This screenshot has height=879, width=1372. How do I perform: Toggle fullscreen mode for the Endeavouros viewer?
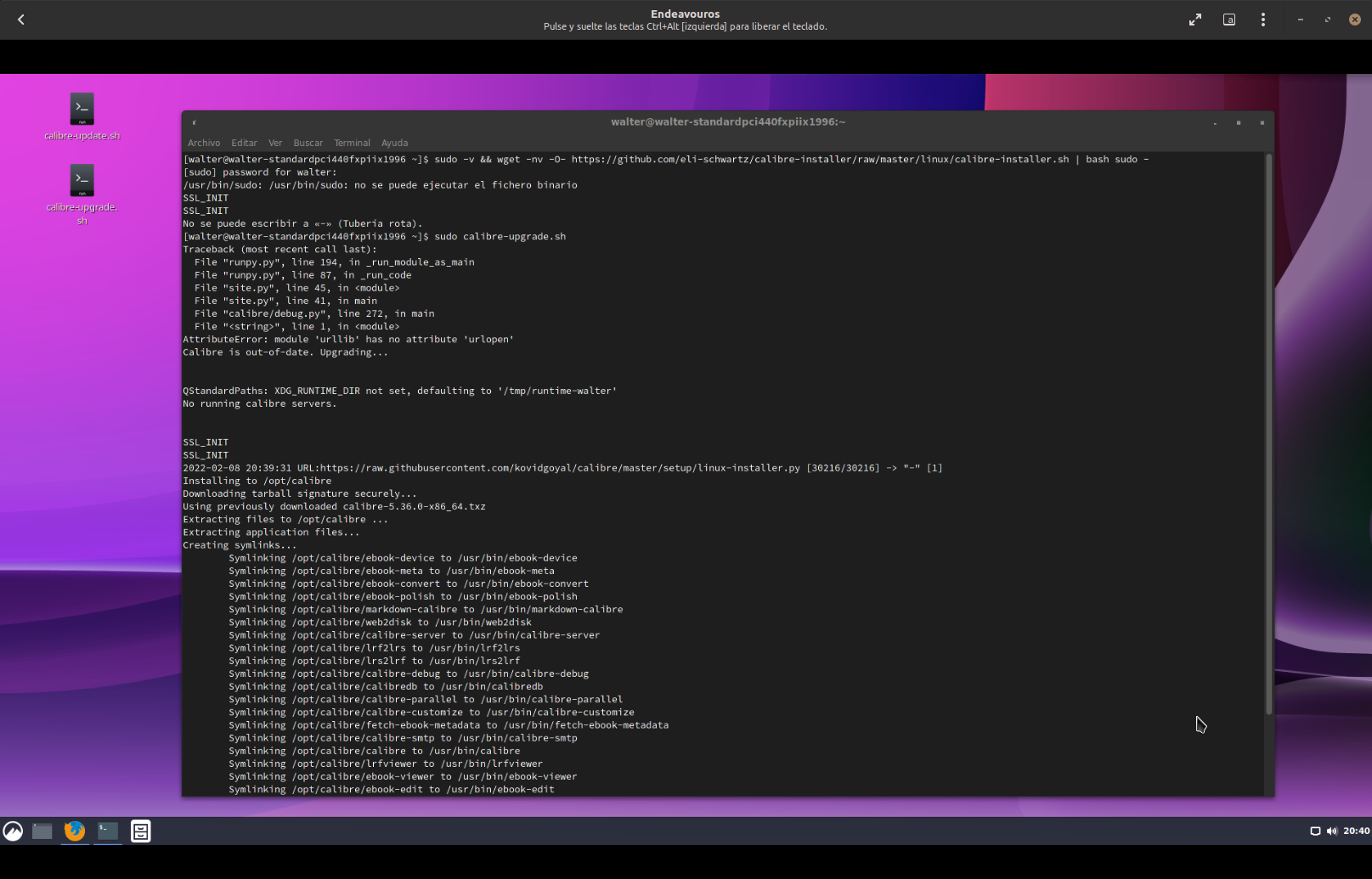point(1195,20)
